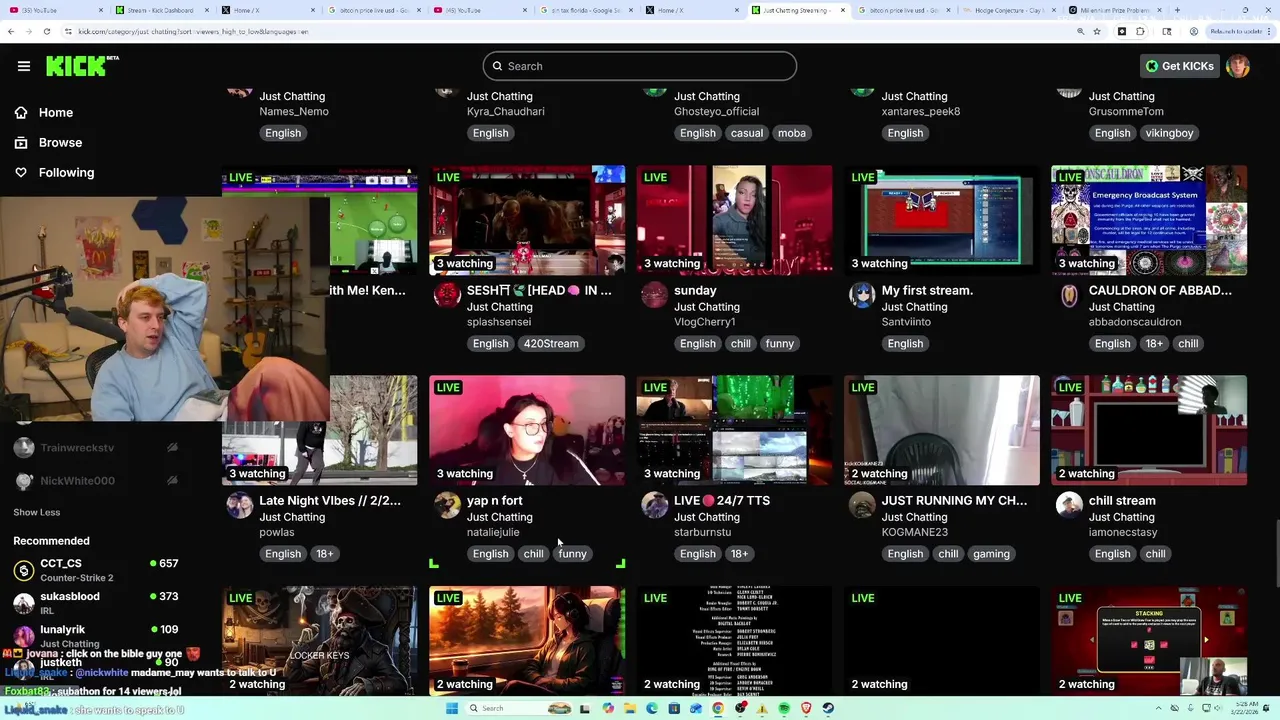Bookmark this page with the star icon
The width and height of the screenshot is (1280, 720).
[x=1097, y=32]
